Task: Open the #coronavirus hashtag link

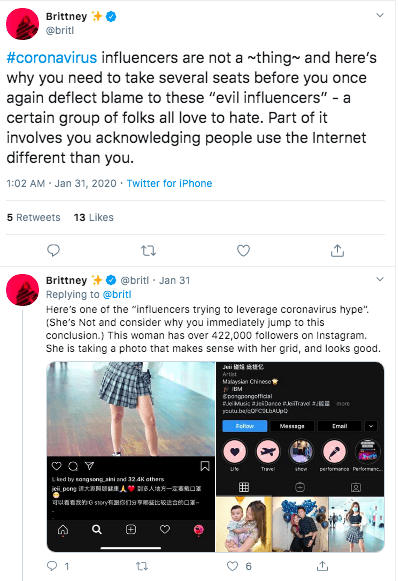Action: tap(52, 58)
